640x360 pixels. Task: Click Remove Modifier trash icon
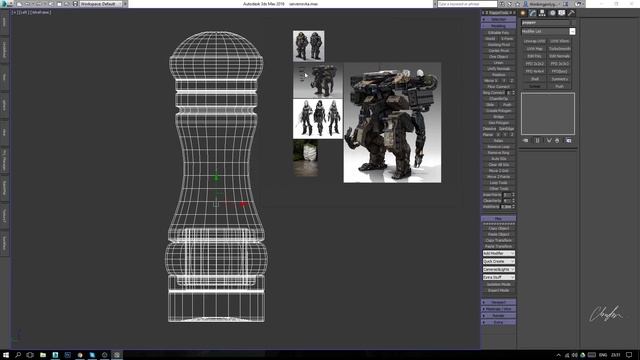[557, 140]
